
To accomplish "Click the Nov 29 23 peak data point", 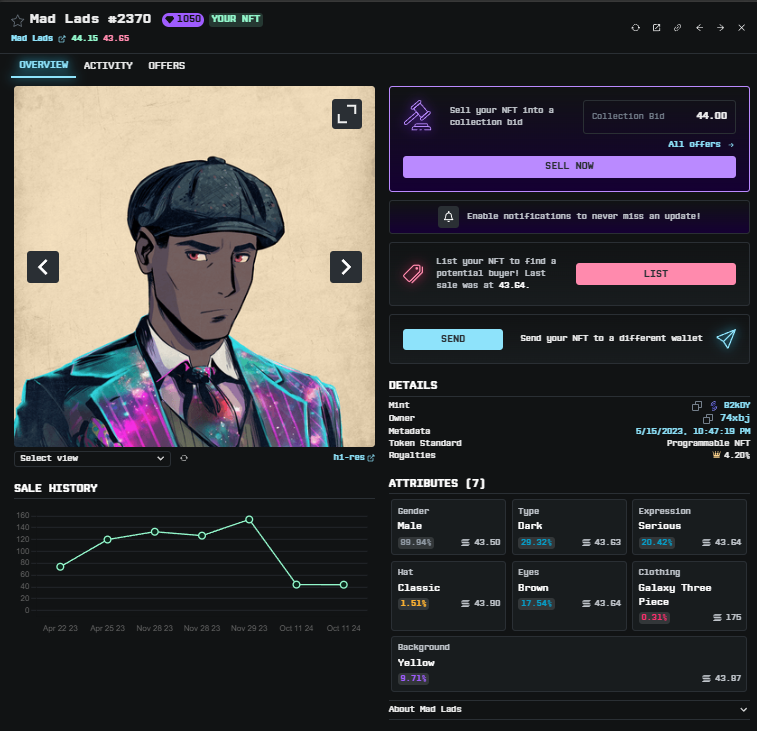I will pos(249,520).
